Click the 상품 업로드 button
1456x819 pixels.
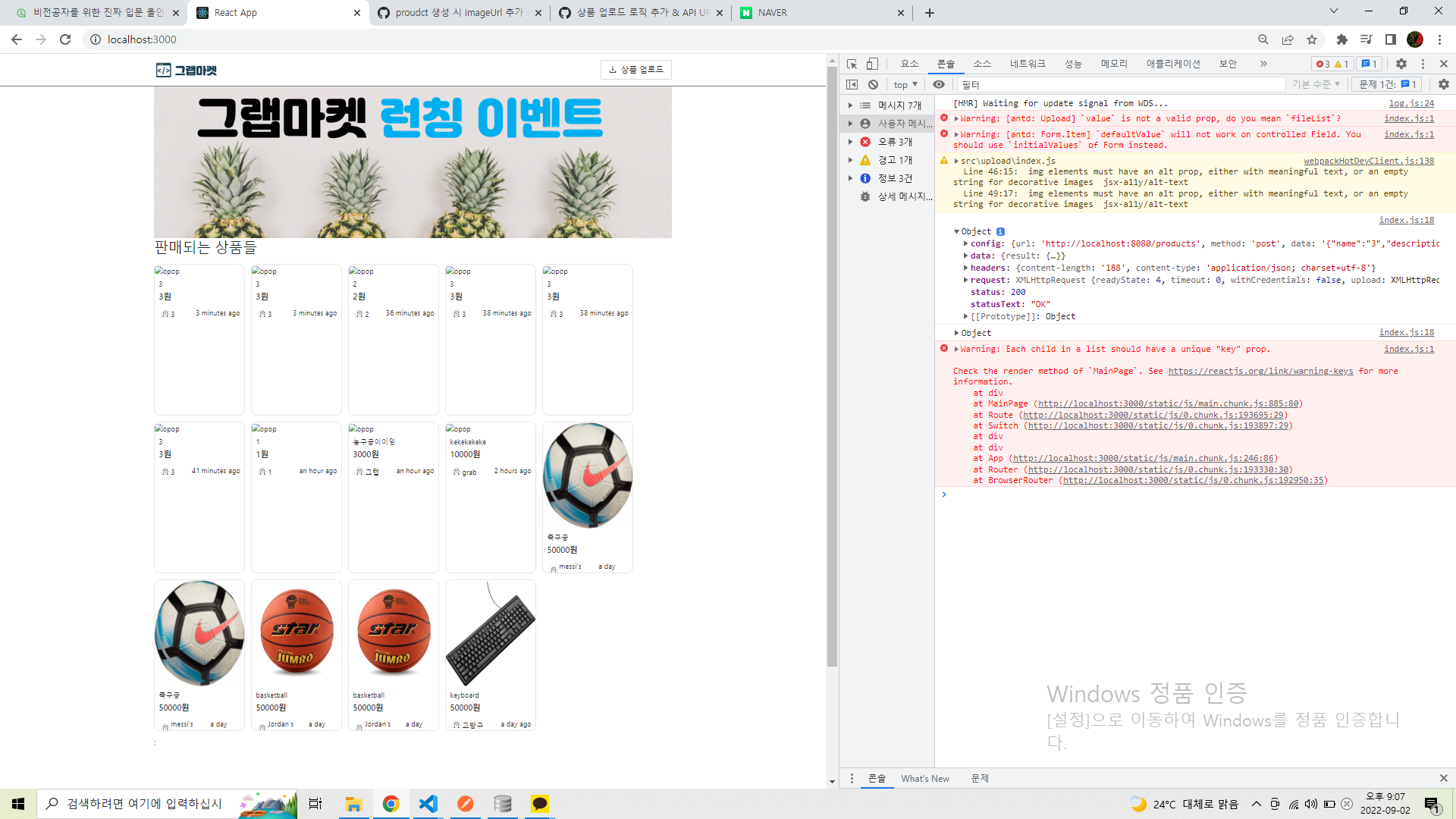pos(635,70)
